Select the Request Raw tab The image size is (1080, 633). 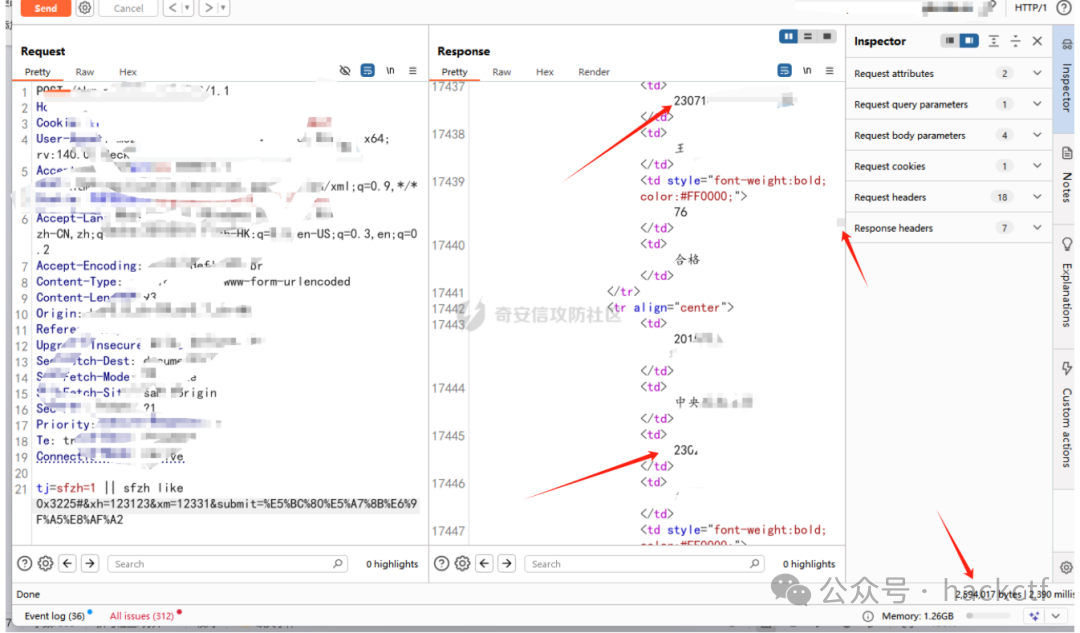[x=85, y=72]
